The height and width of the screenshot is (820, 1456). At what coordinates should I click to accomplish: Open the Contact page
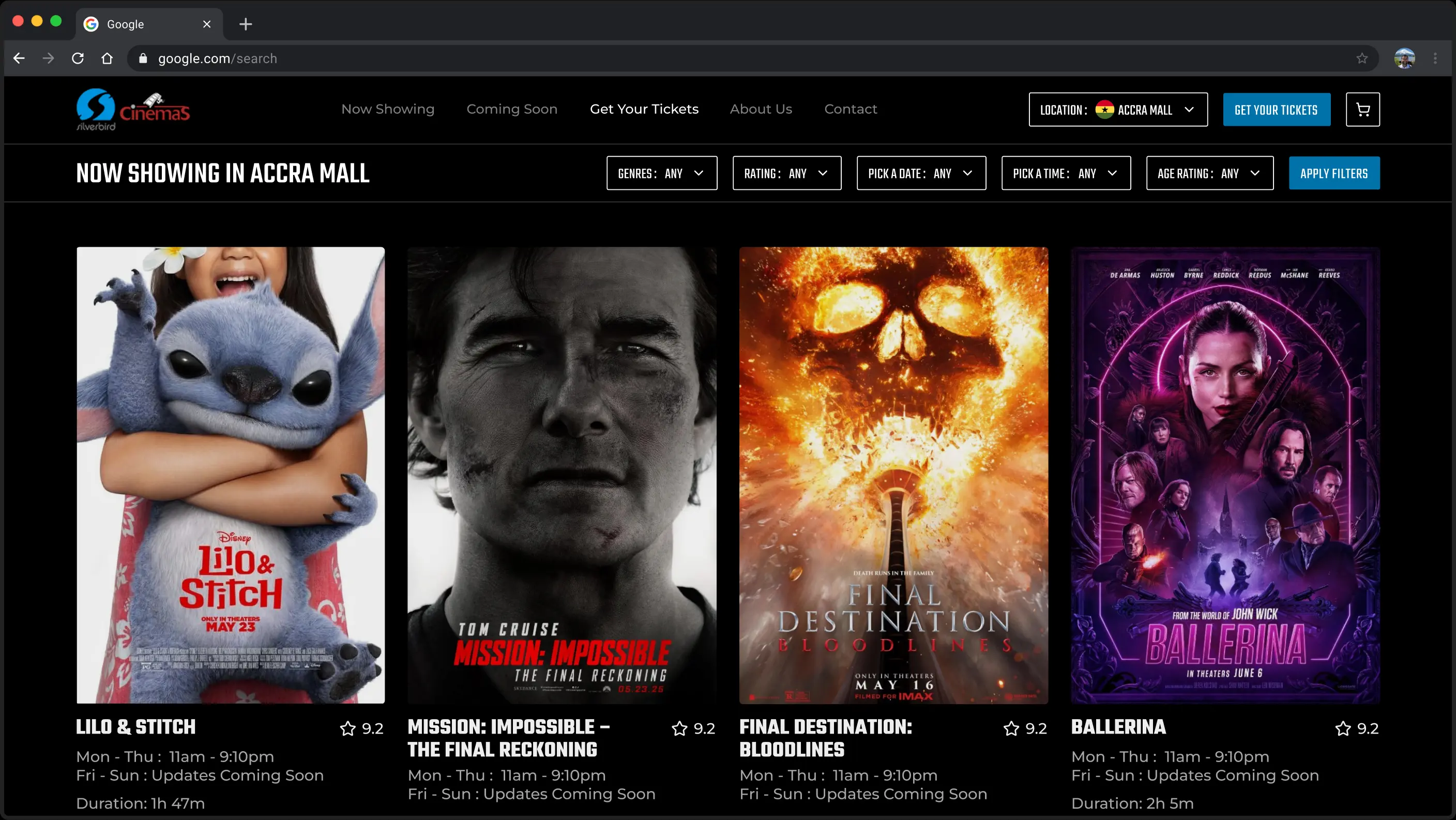pos(850,109)
